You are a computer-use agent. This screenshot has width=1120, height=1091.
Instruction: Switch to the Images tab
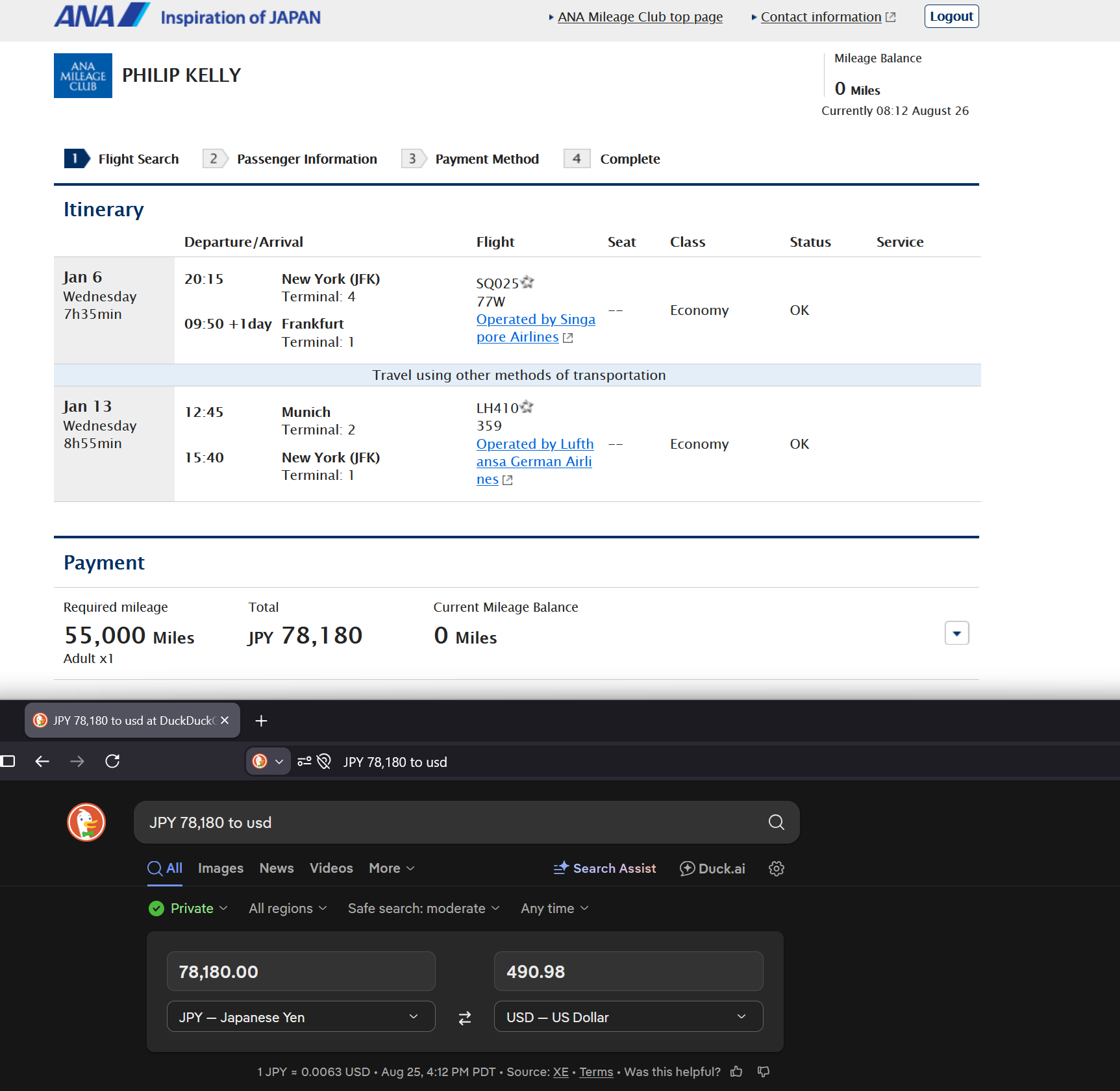click(221, 868)
